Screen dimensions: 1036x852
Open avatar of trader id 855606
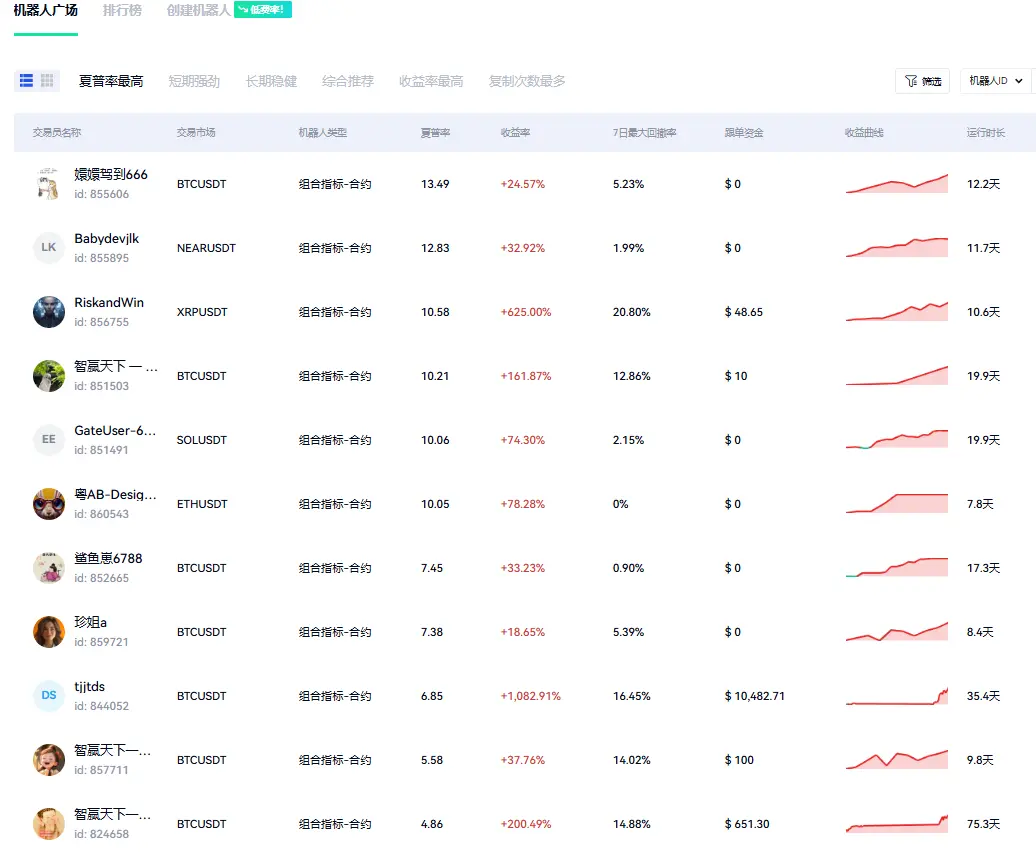[49, 184]
